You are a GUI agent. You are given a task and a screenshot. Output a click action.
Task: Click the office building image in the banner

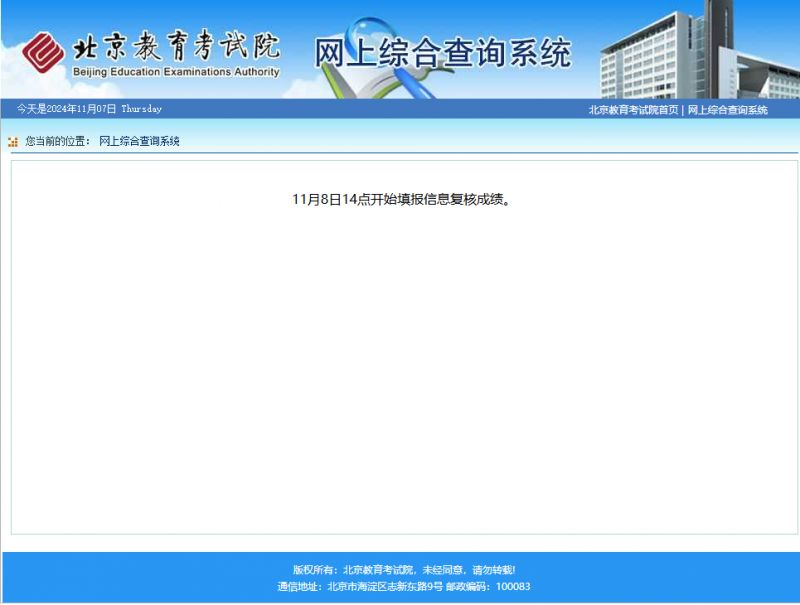(699, 50)
